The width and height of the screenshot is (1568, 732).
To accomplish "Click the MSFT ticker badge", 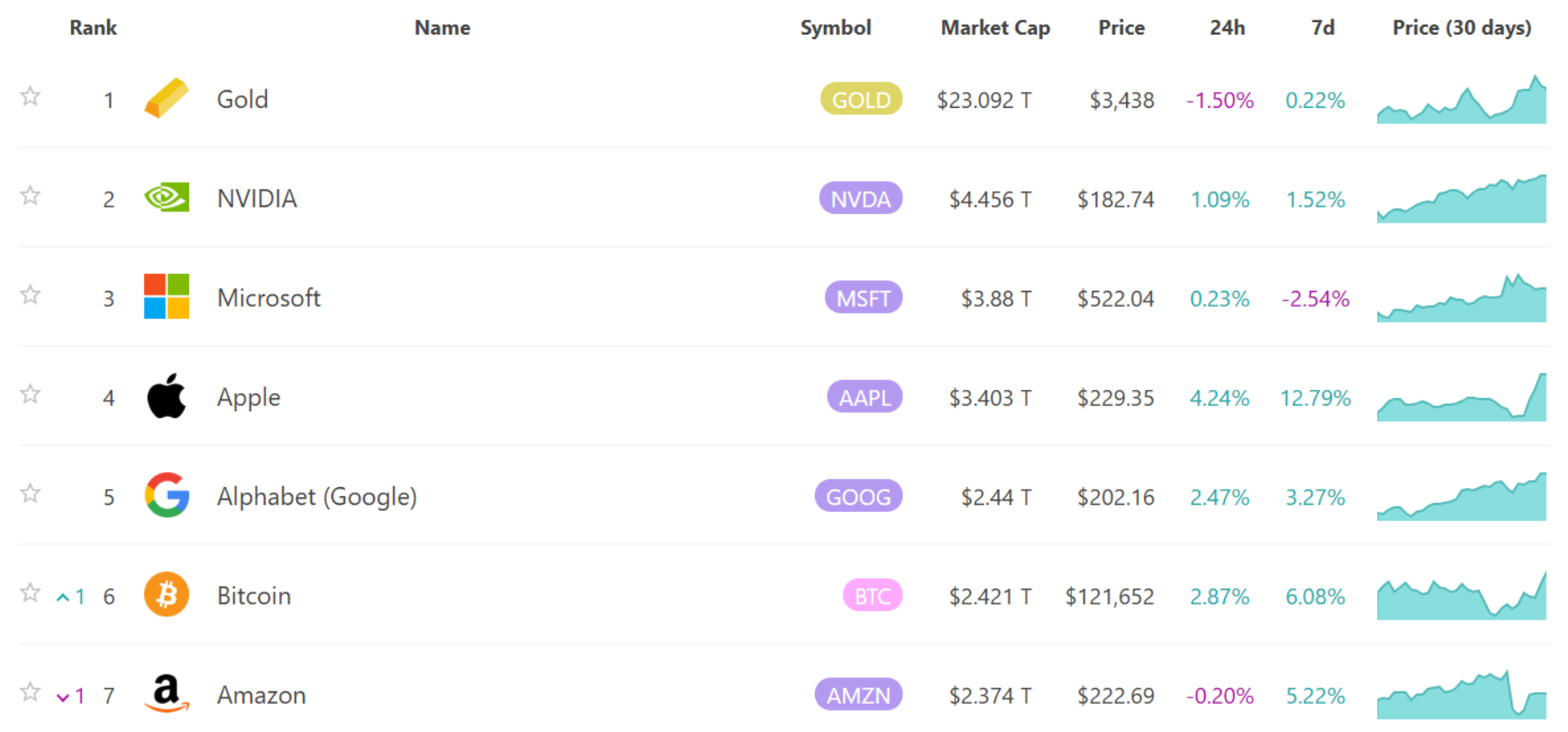I will click(864, 297).
